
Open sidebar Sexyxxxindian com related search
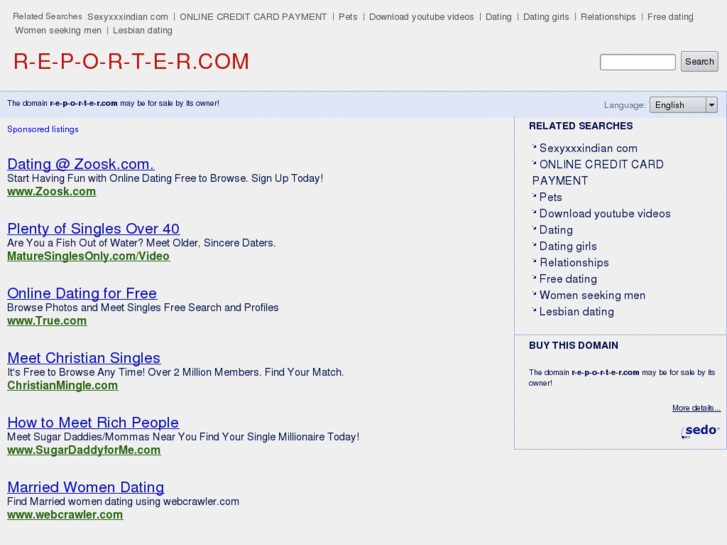tap(588, 148)
